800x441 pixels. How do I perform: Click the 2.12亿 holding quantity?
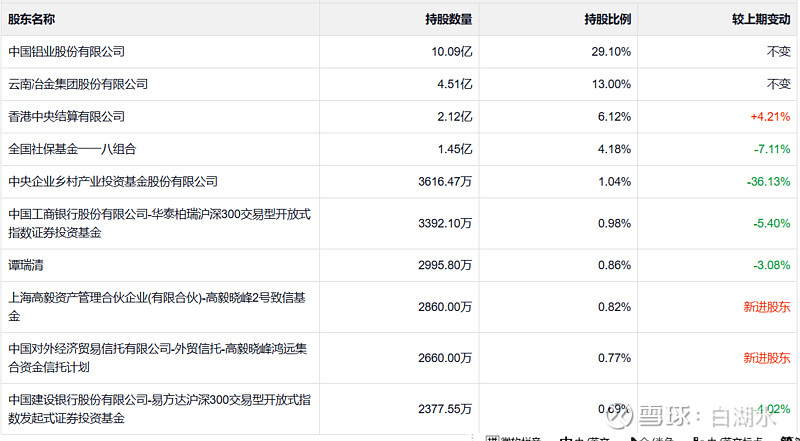pyautogui.click(x=455, y=116)
